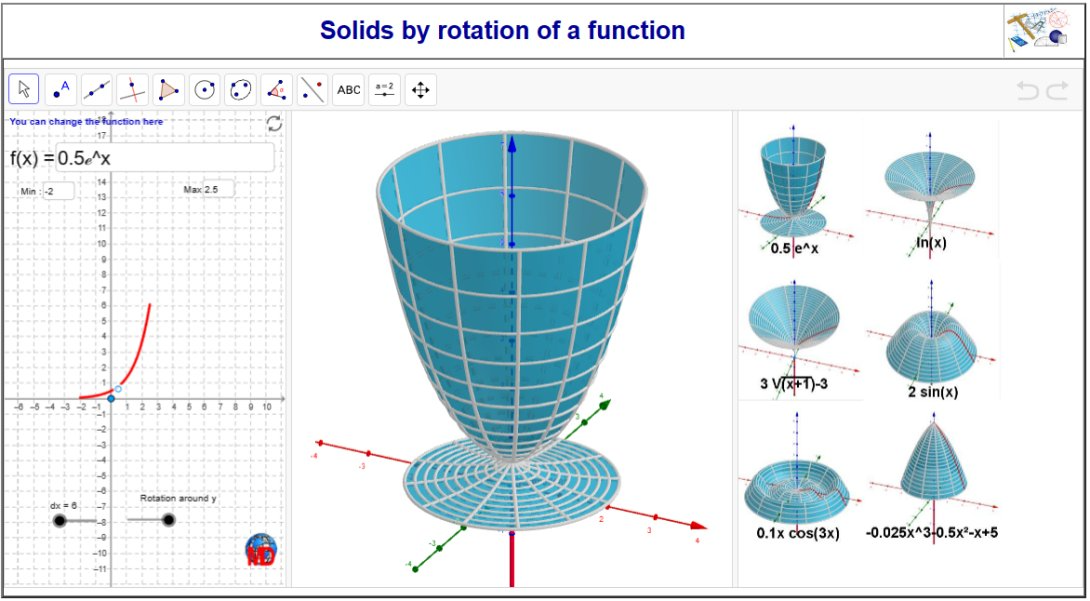This screenshot has height=601, width=1090.
Task: Click the dx = 6 slider knob
Action: tap(62, 519)
